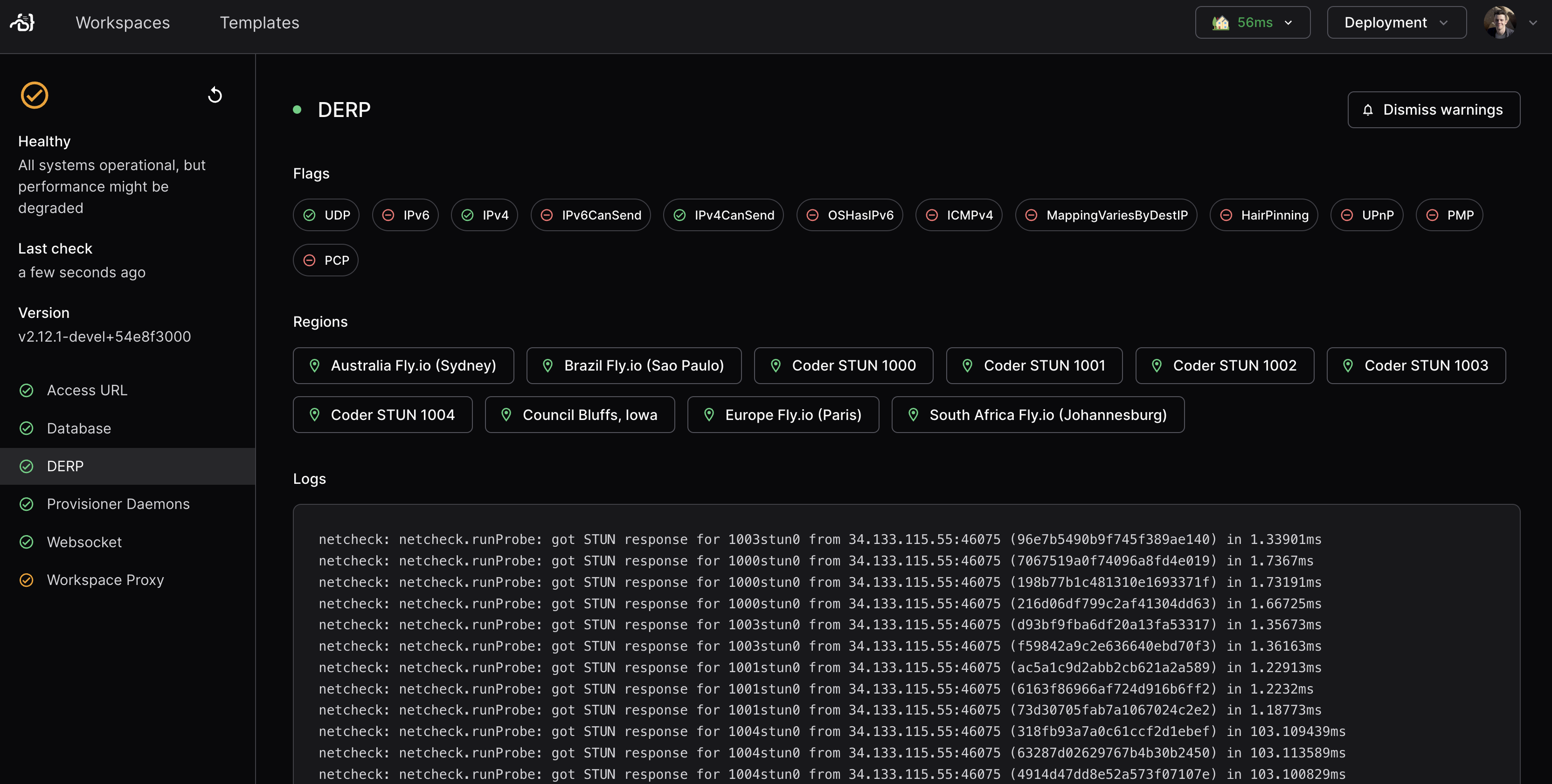The height and width of the screenshot is (784, 1552).
Task: Click the orange Healthy status check icon
Action: pyautogui.click(x=35, y=95)
